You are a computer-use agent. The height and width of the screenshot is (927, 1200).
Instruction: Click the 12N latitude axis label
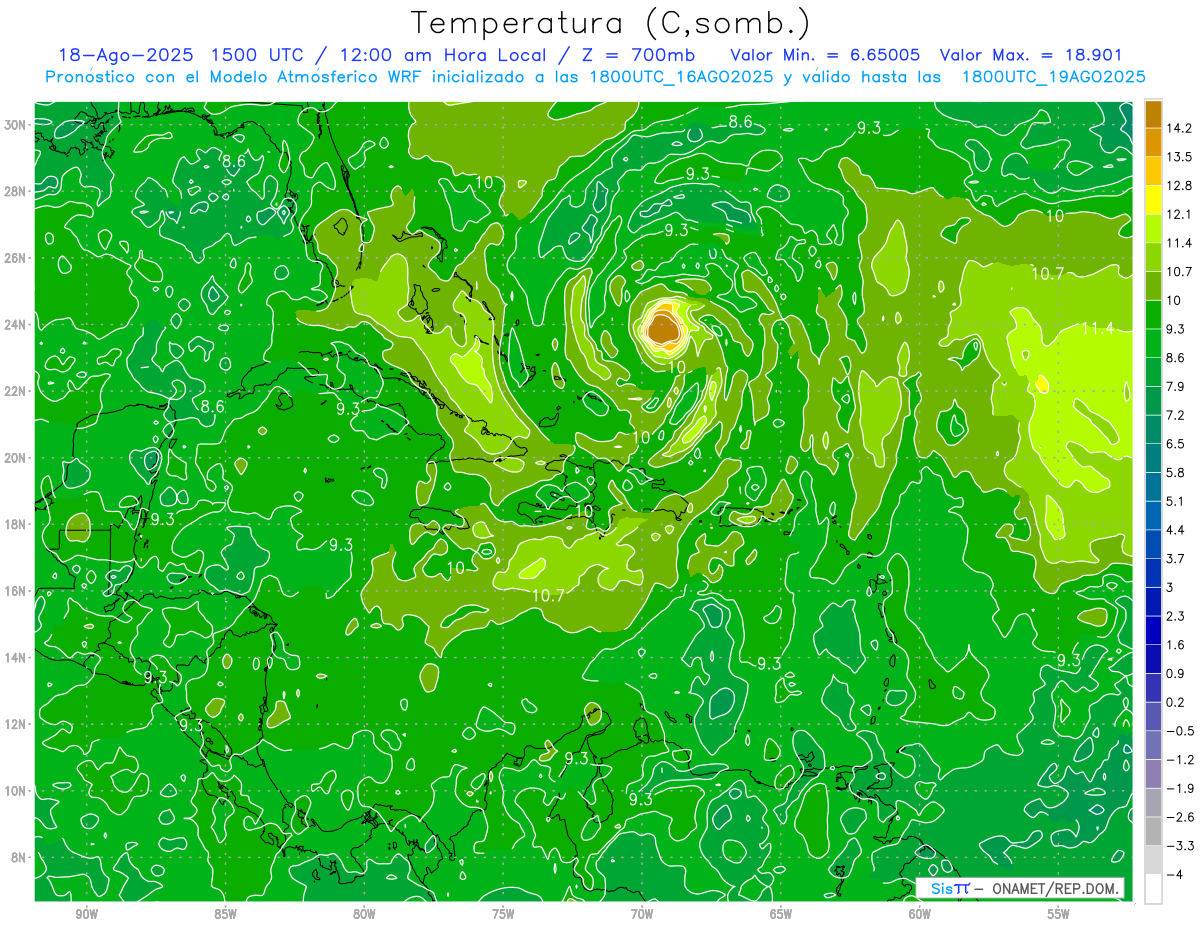[16, 724]
